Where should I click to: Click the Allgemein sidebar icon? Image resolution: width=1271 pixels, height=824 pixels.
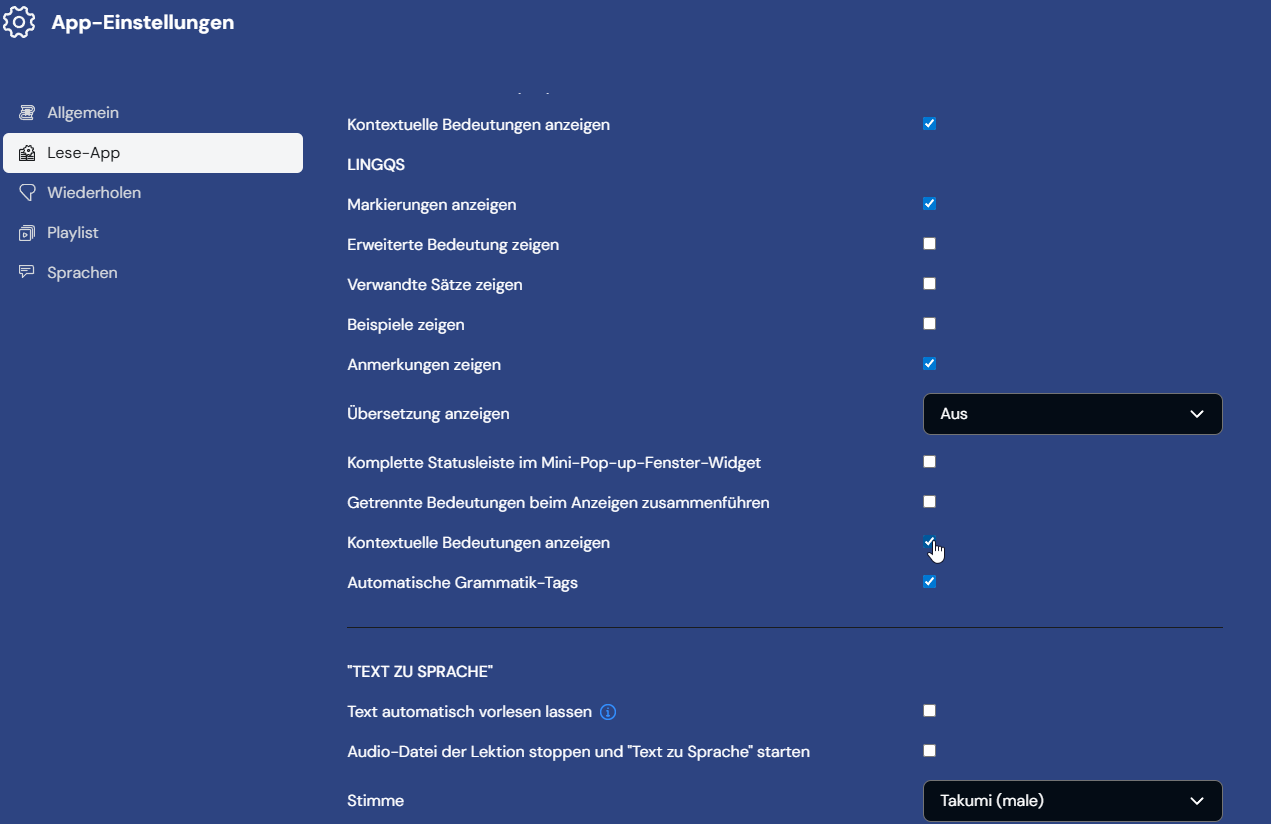[27, 113]
